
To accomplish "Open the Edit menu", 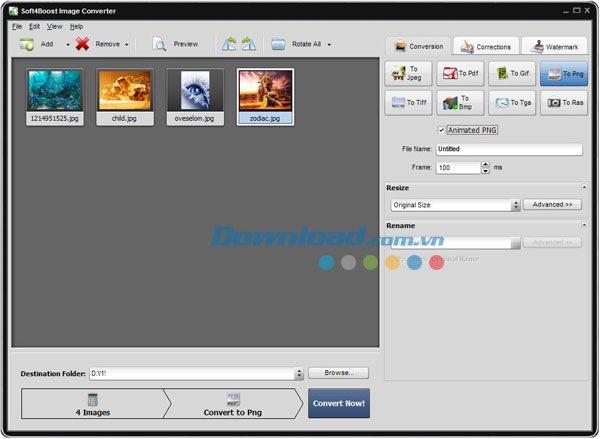I will click(34, 26).
